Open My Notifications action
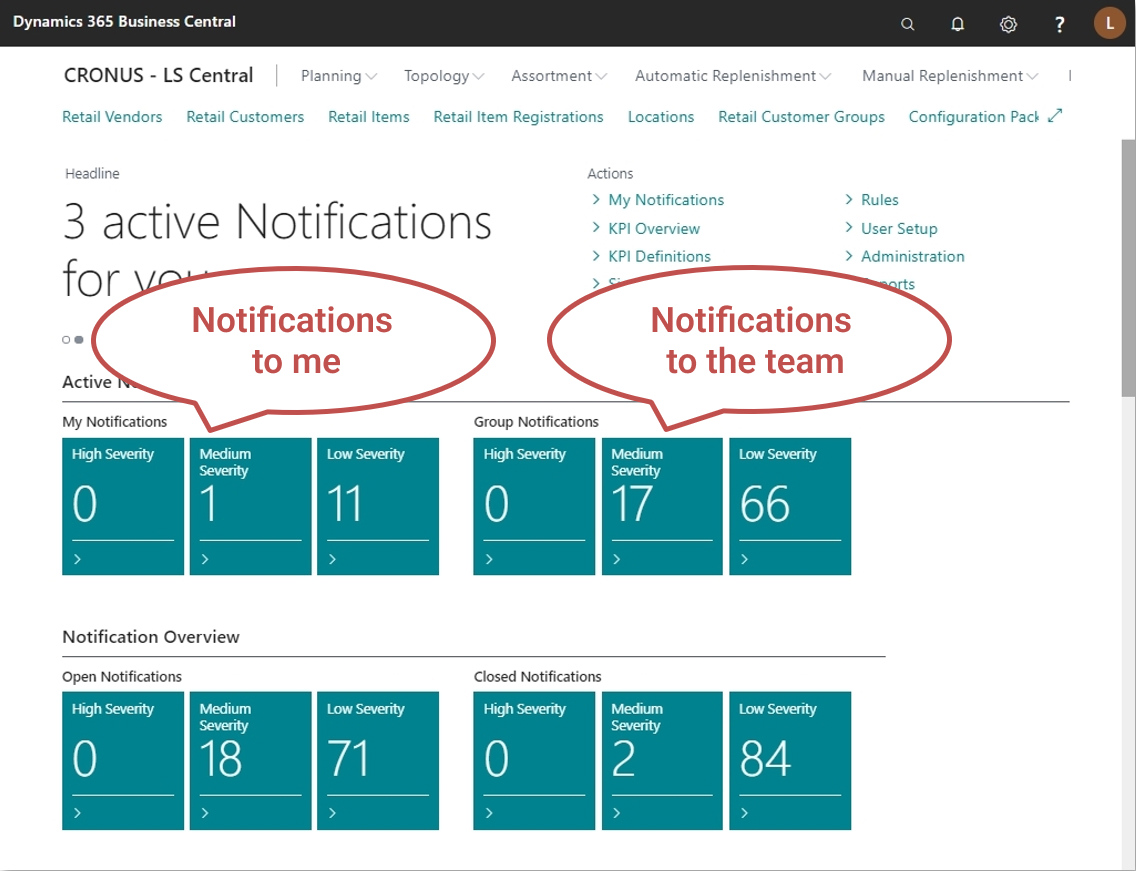This screenshot has width=1136, height=871. click(x=666, y=200)
